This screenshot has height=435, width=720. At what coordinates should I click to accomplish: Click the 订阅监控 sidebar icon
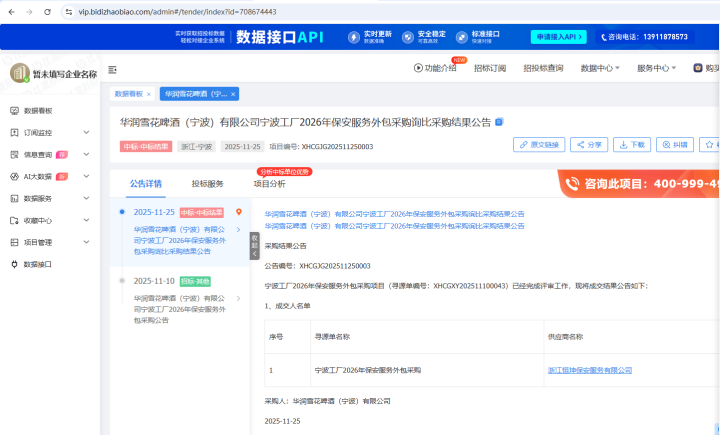coord(14,133)
